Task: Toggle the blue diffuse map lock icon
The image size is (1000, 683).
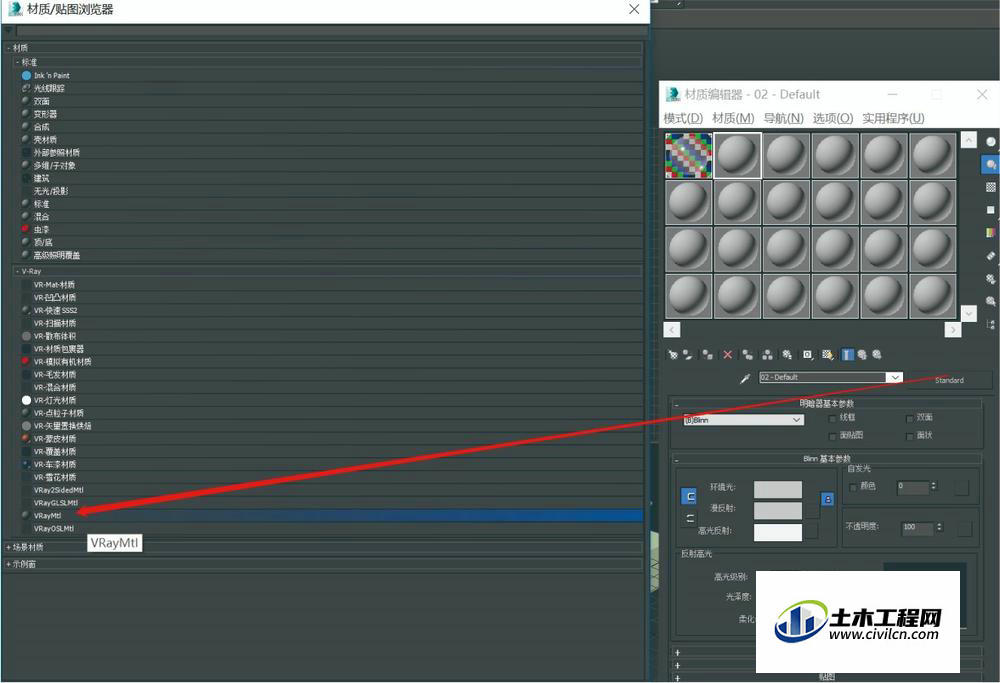Action: (827, 499)
